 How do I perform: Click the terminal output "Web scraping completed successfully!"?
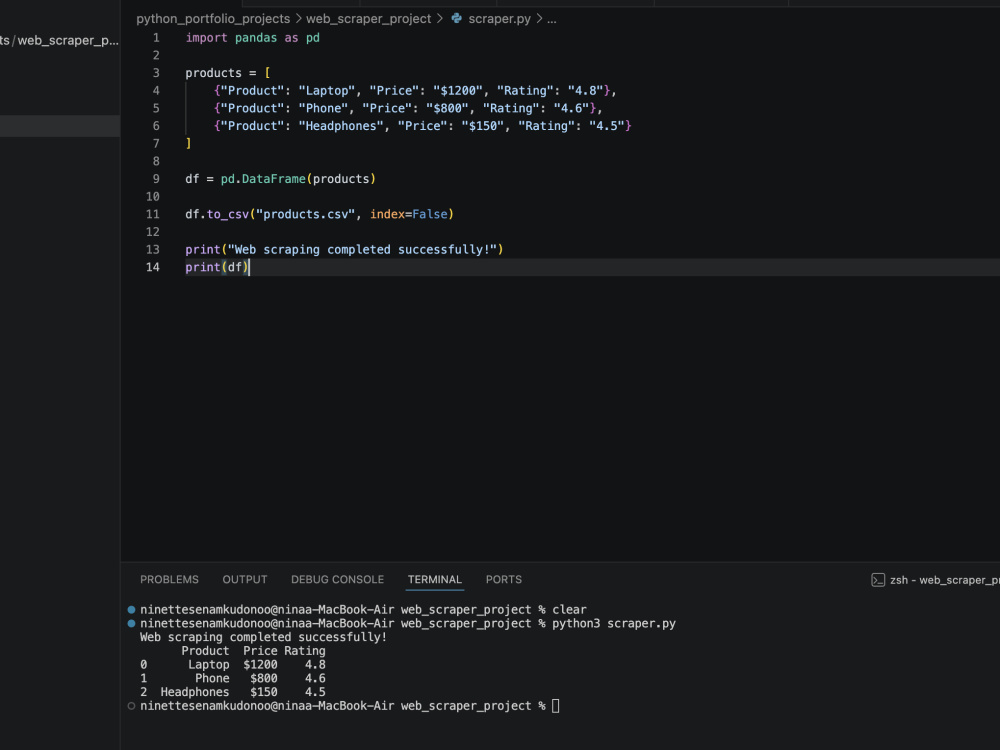(263, 637)
